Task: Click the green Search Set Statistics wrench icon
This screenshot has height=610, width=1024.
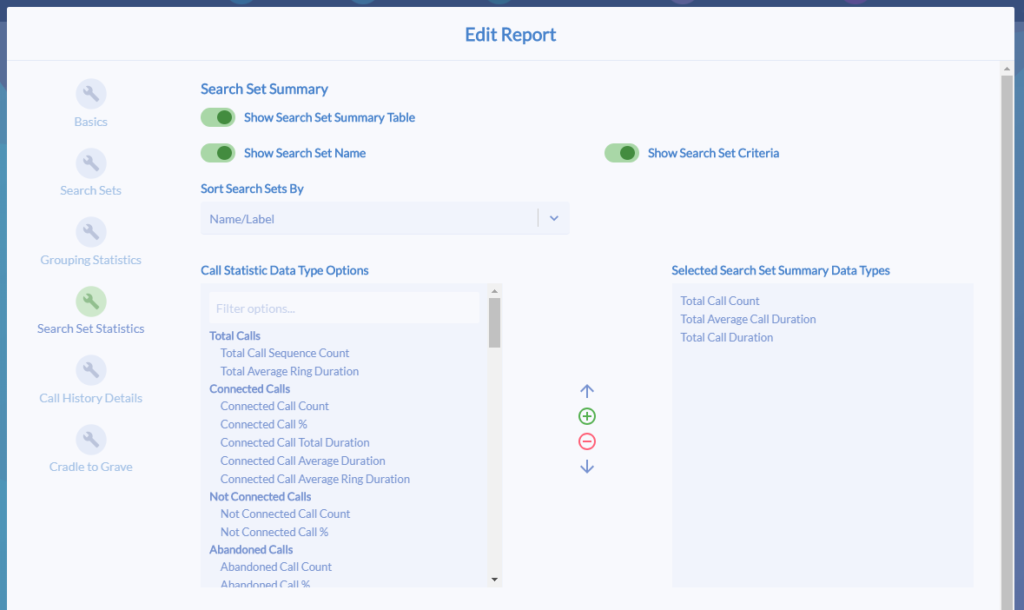Action: pos(91,301)
